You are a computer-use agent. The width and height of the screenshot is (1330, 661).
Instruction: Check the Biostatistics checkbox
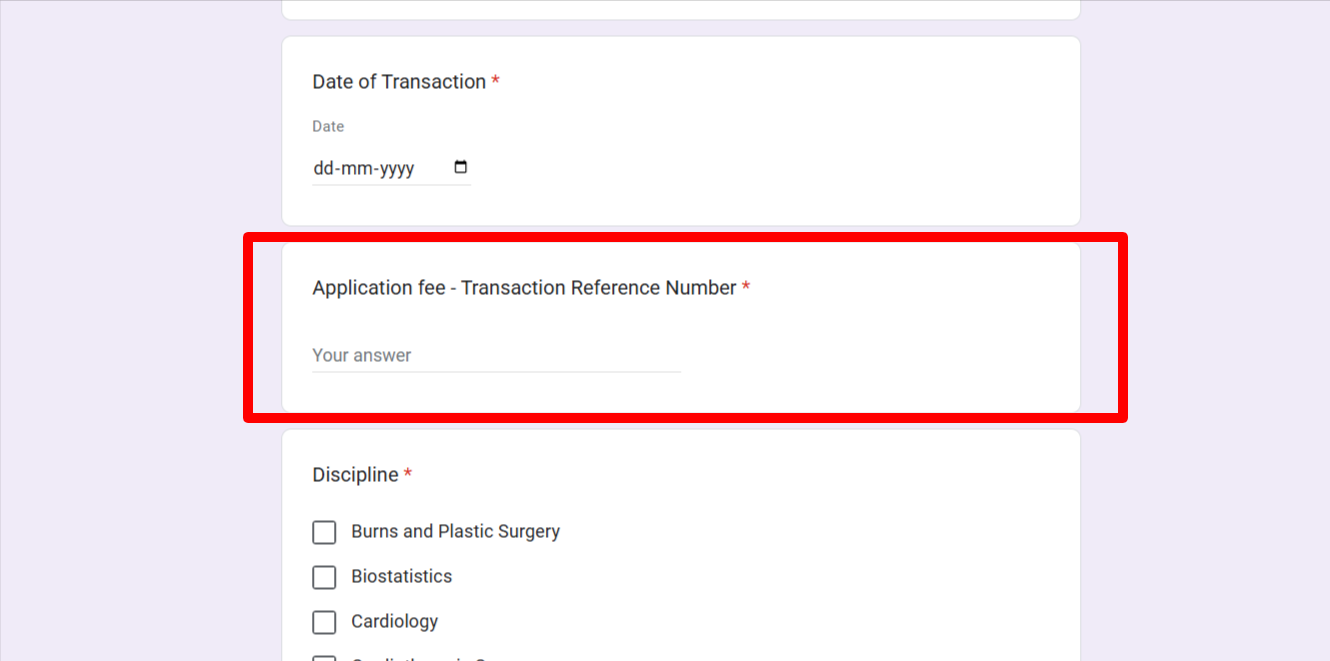point(324,577)
